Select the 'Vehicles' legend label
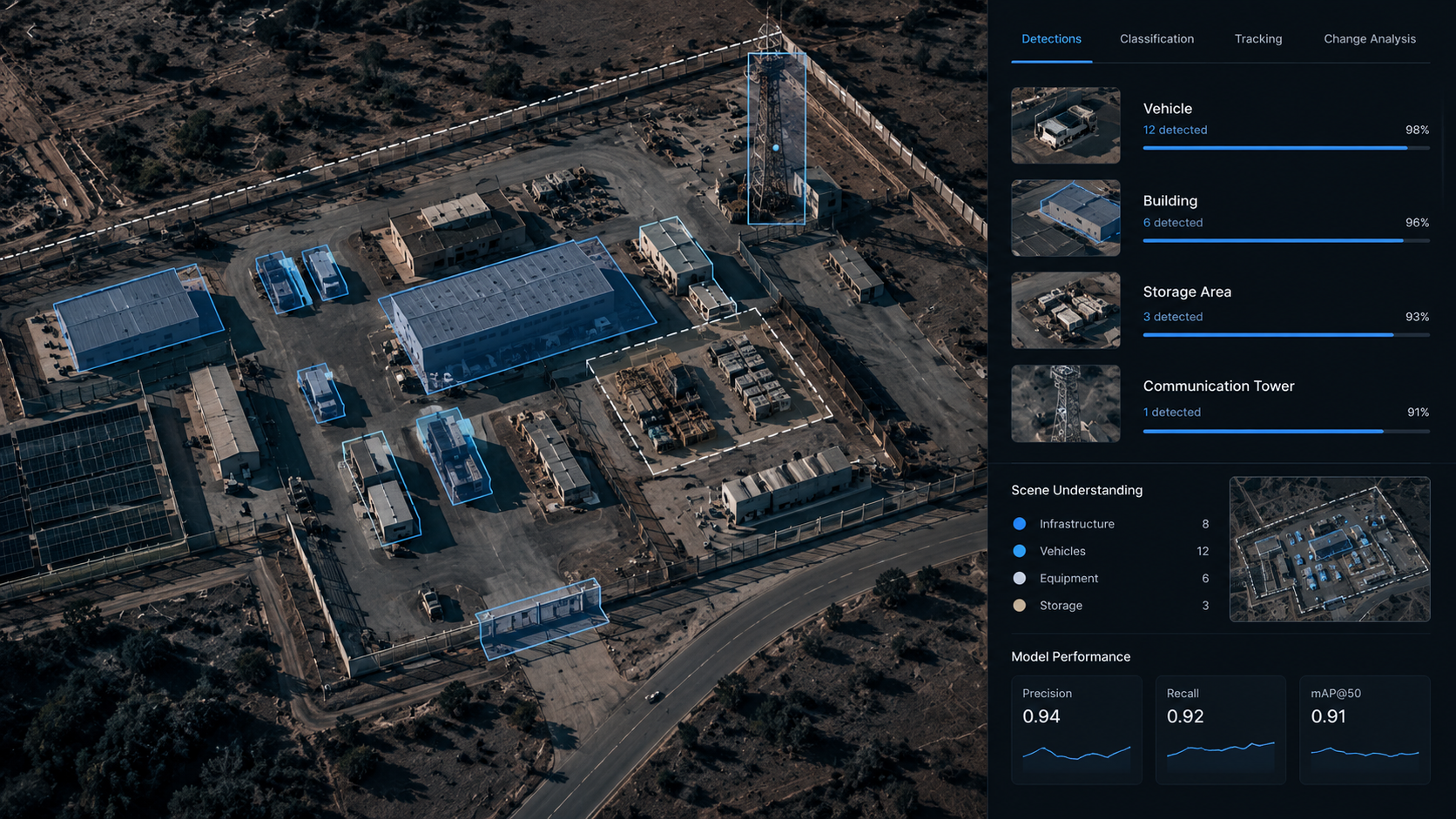The image size is (1456, 819). coord(1062,551)
